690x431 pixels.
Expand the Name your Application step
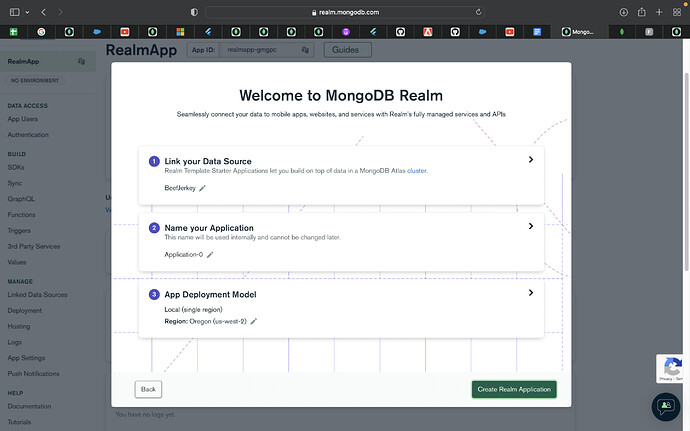click(x=530, y=226)
